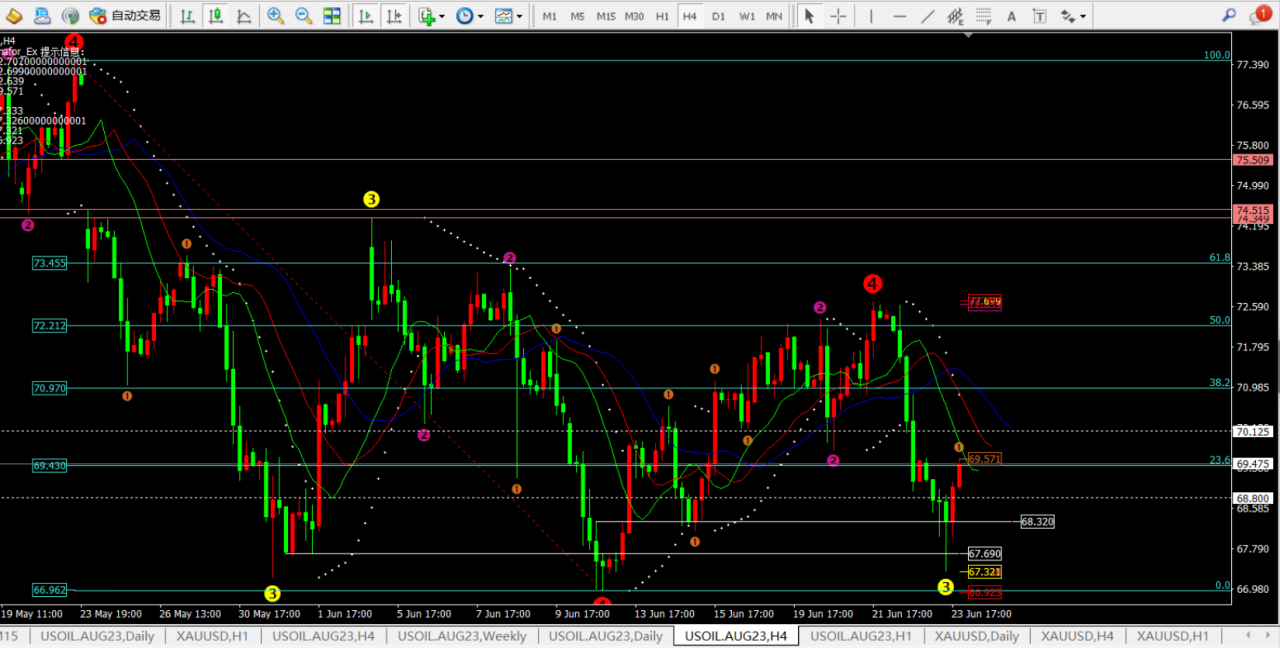Switch to the USOIL.AUG23,H1 tab
Image resolution: width=1280 pixels, height=648 pixels.
861,636
